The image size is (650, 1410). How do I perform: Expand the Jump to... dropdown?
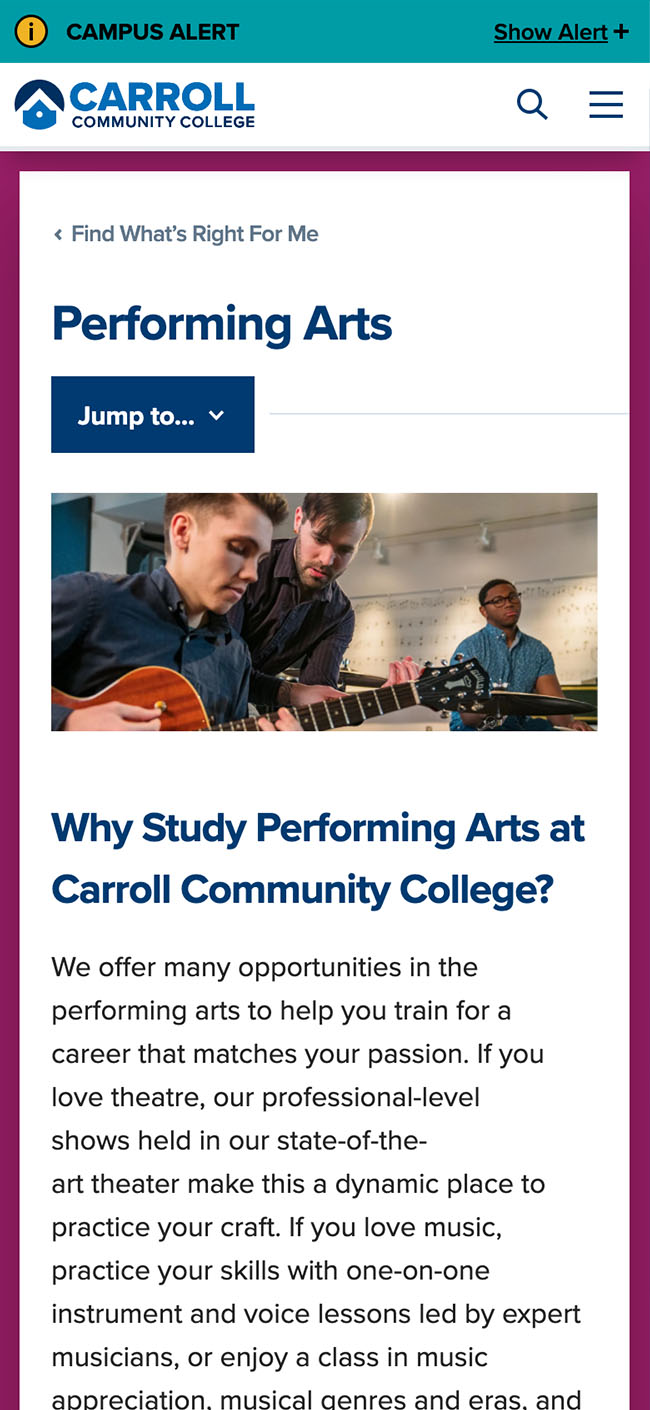pos(137,415)
